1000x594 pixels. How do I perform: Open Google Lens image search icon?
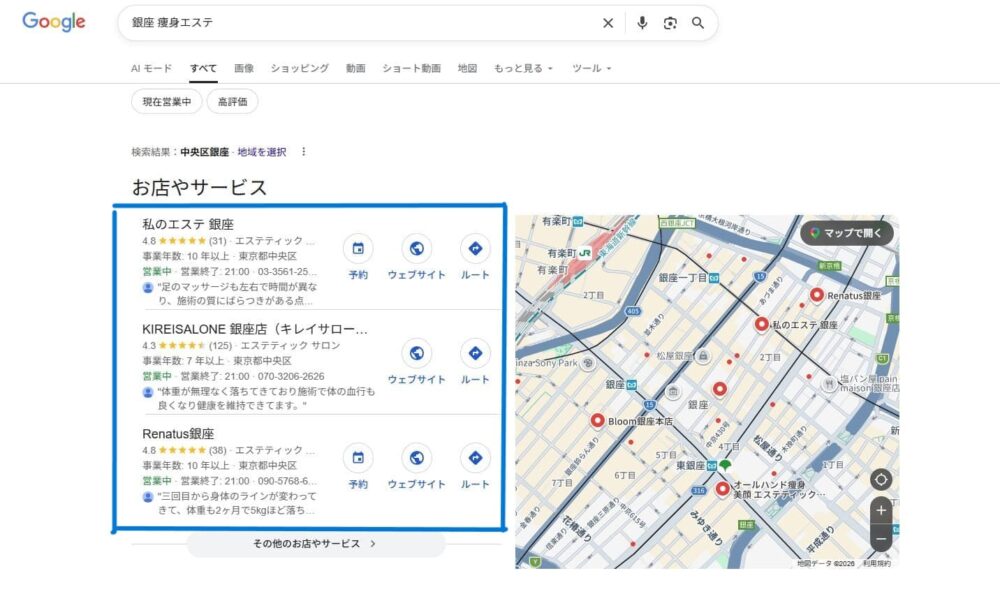click(x=670, y=23)
